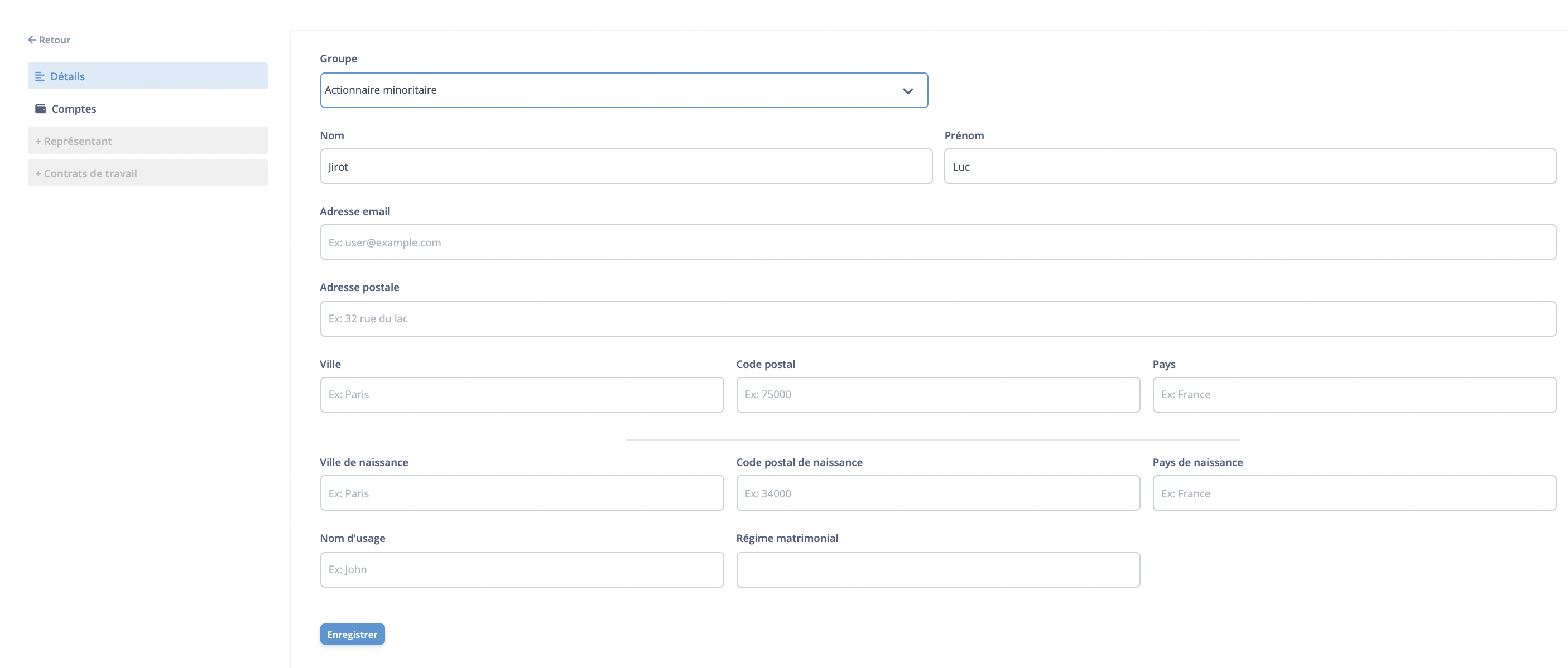Open the Groupe dropdown showing Actionnaire minoritaire
1568x668 pixels.
[623, 90]
